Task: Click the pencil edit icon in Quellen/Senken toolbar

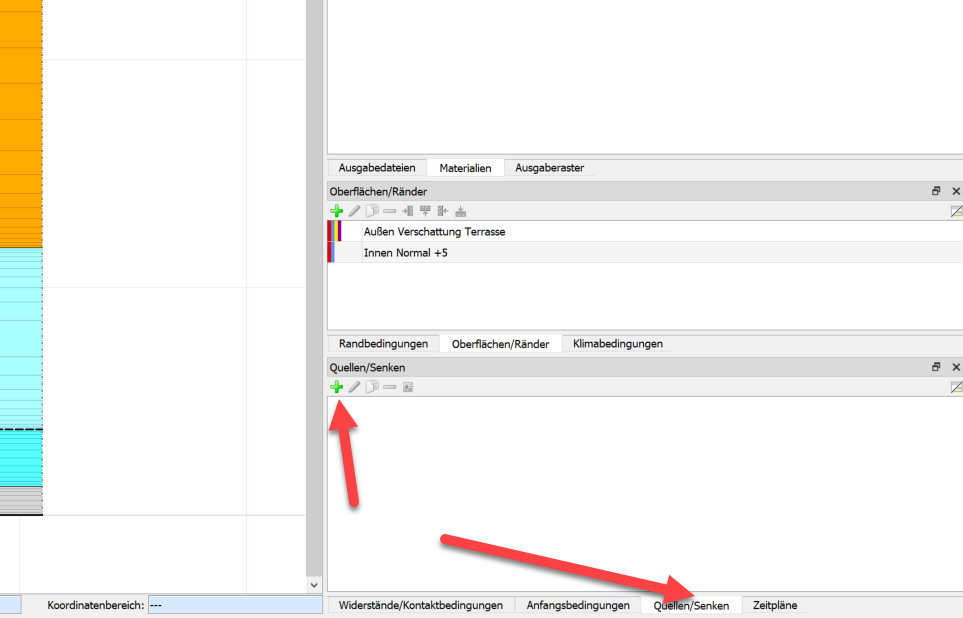Action: pyautogui.click(x=354, y=387)
